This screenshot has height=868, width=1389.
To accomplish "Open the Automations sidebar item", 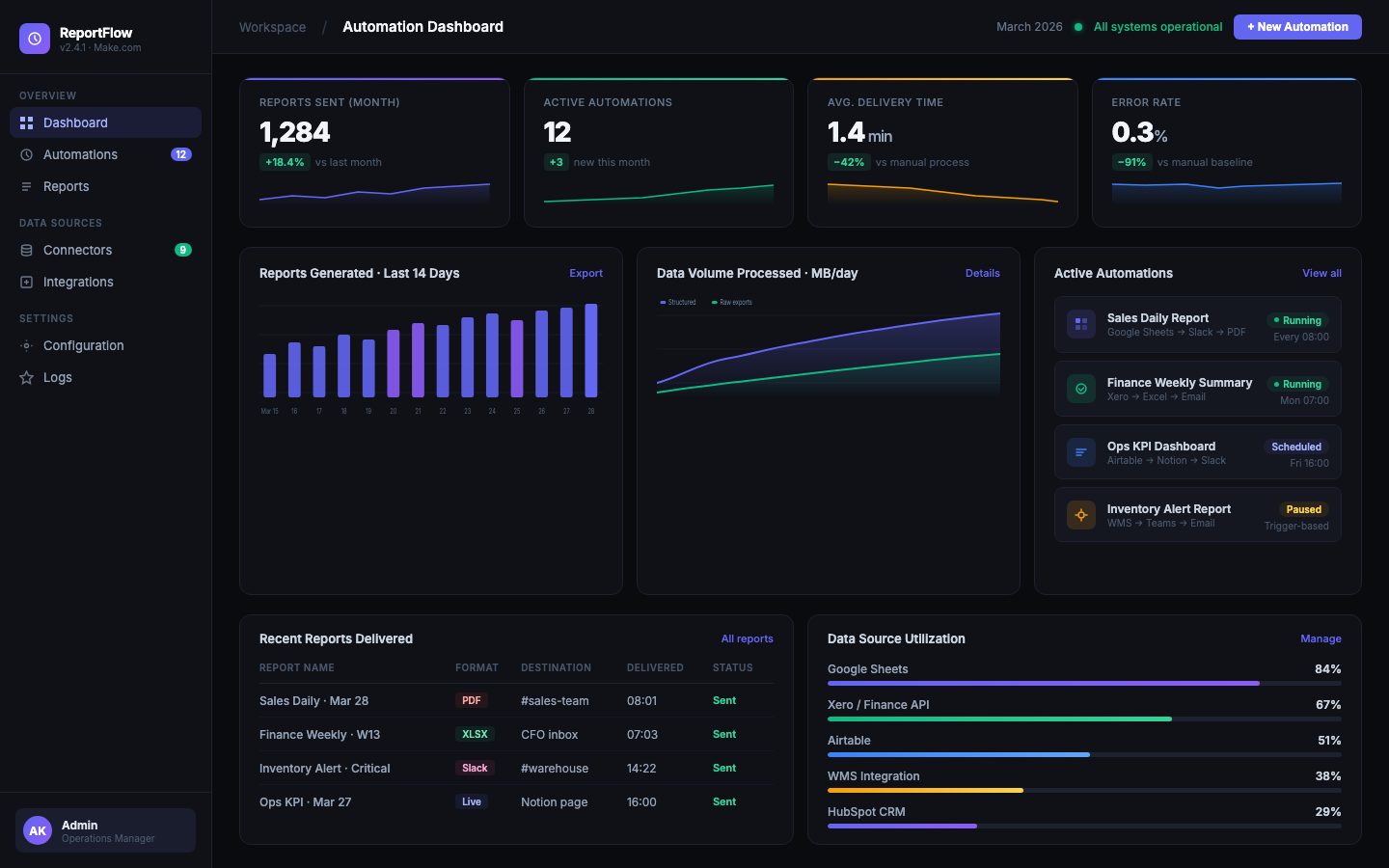I will click(80, 154).
